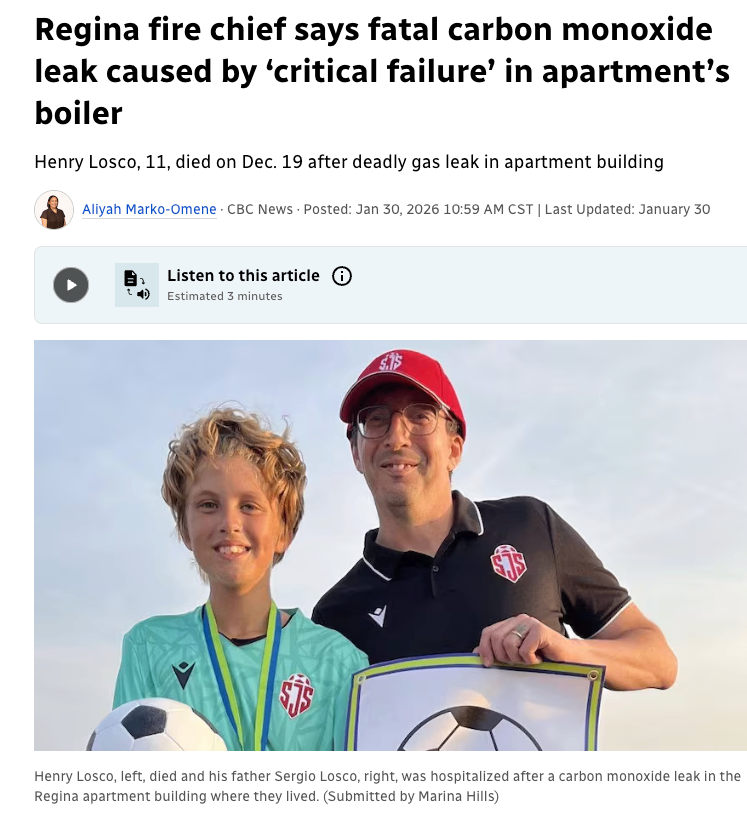Open the main photo of father and son

390,545
